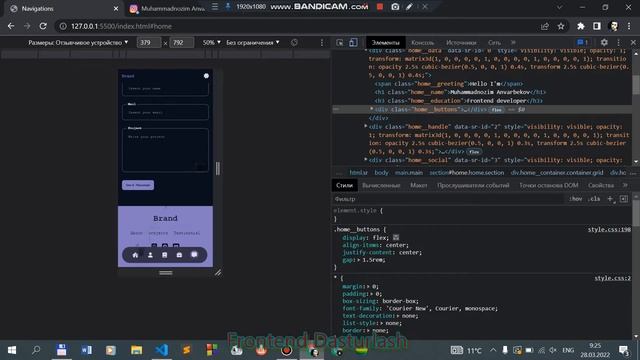This screenshot has width=640, height=360.
Task: Open DevTools customize three-dot menu
Action: pos(618,42)
